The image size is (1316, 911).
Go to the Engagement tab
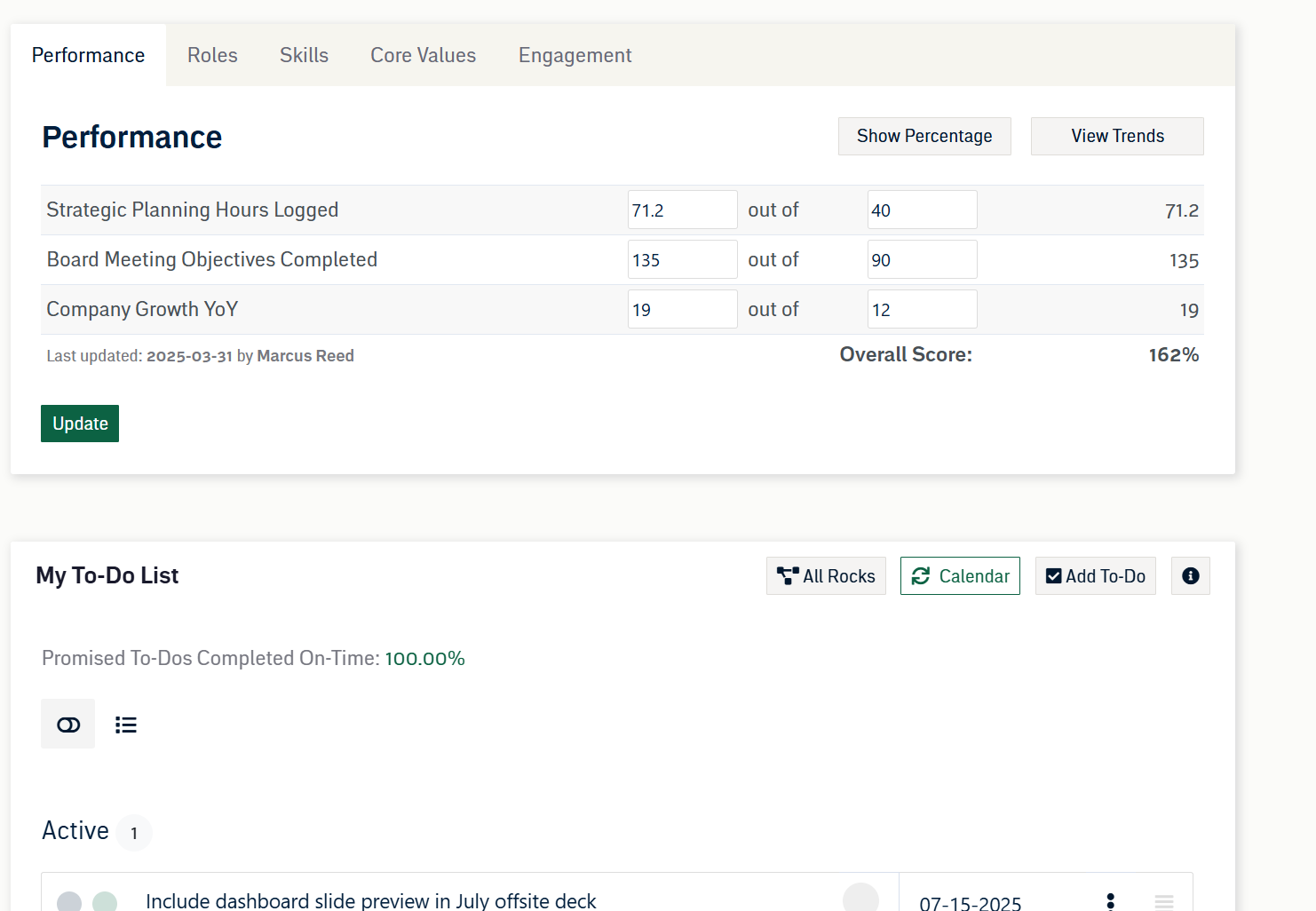[575, 55]
